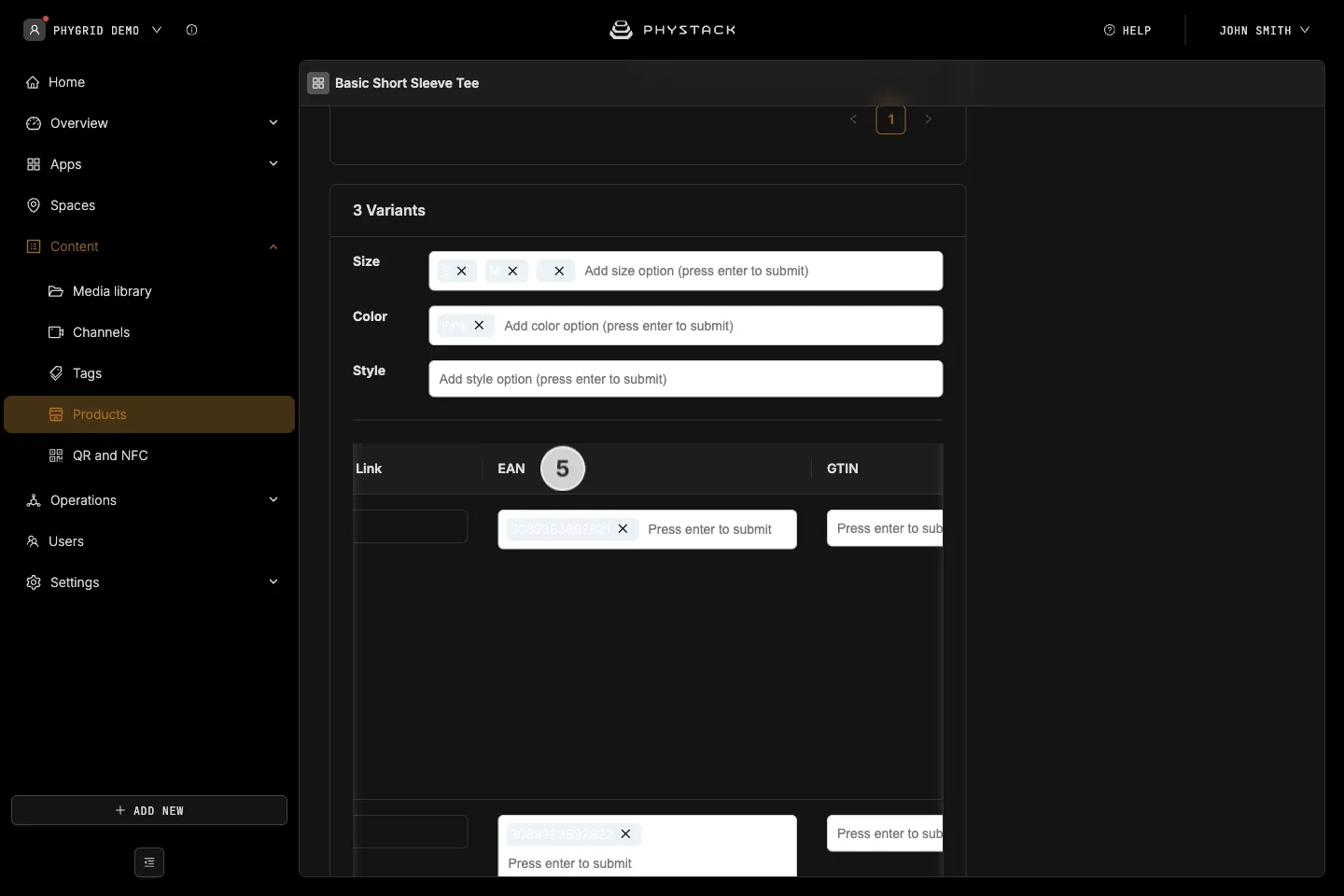Open the Settings section
This screenshot has height=896, width=1344.
[149, 582]
